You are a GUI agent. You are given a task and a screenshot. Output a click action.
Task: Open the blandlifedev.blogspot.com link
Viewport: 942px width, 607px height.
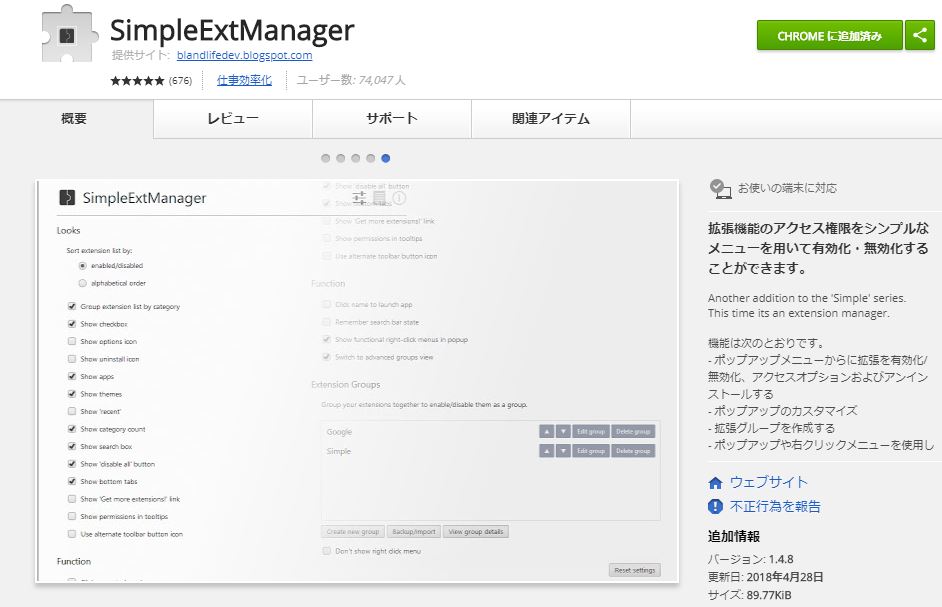point(245,55)
